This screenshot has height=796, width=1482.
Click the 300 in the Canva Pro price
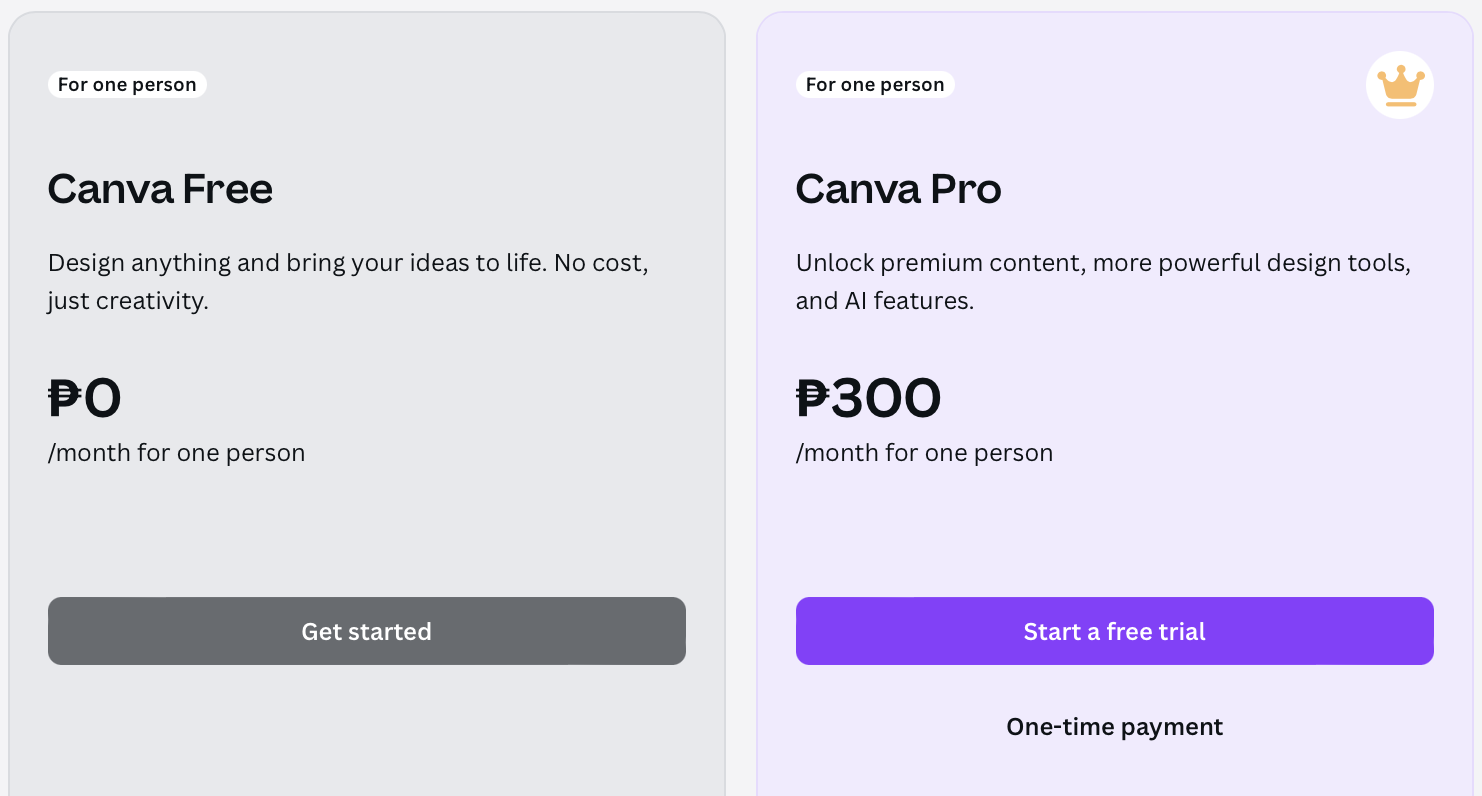pos(887,398)
